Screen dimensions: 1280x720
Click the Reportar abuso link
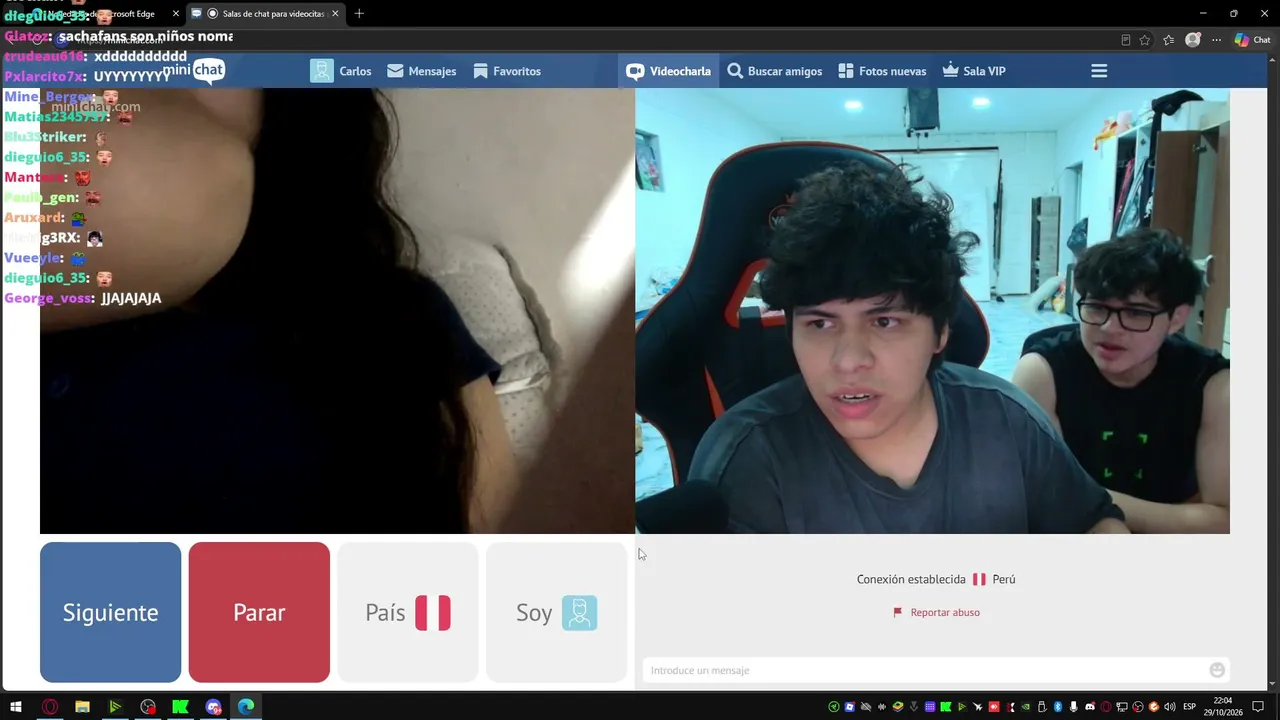pos(936,612)
